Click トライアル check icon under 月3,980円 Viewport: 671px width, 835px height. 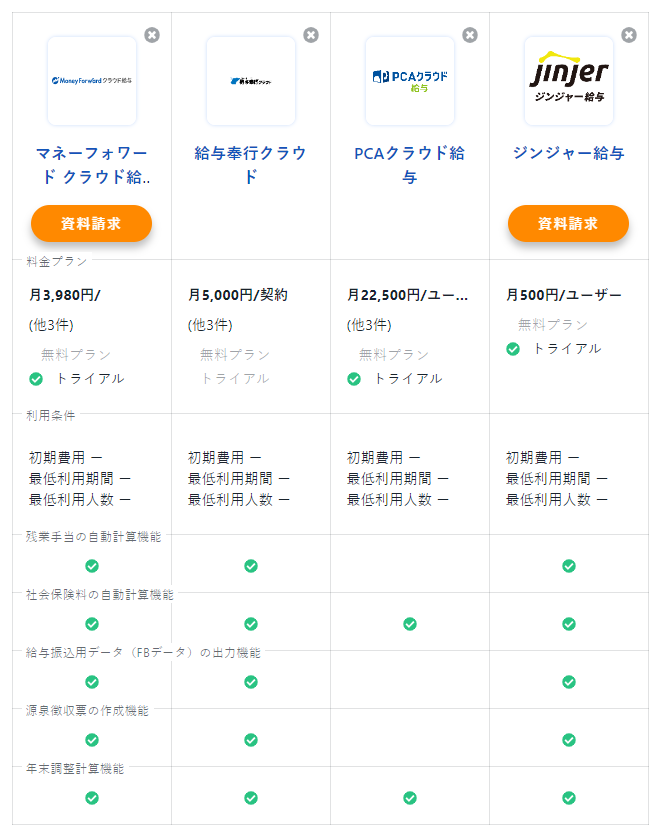36,379
